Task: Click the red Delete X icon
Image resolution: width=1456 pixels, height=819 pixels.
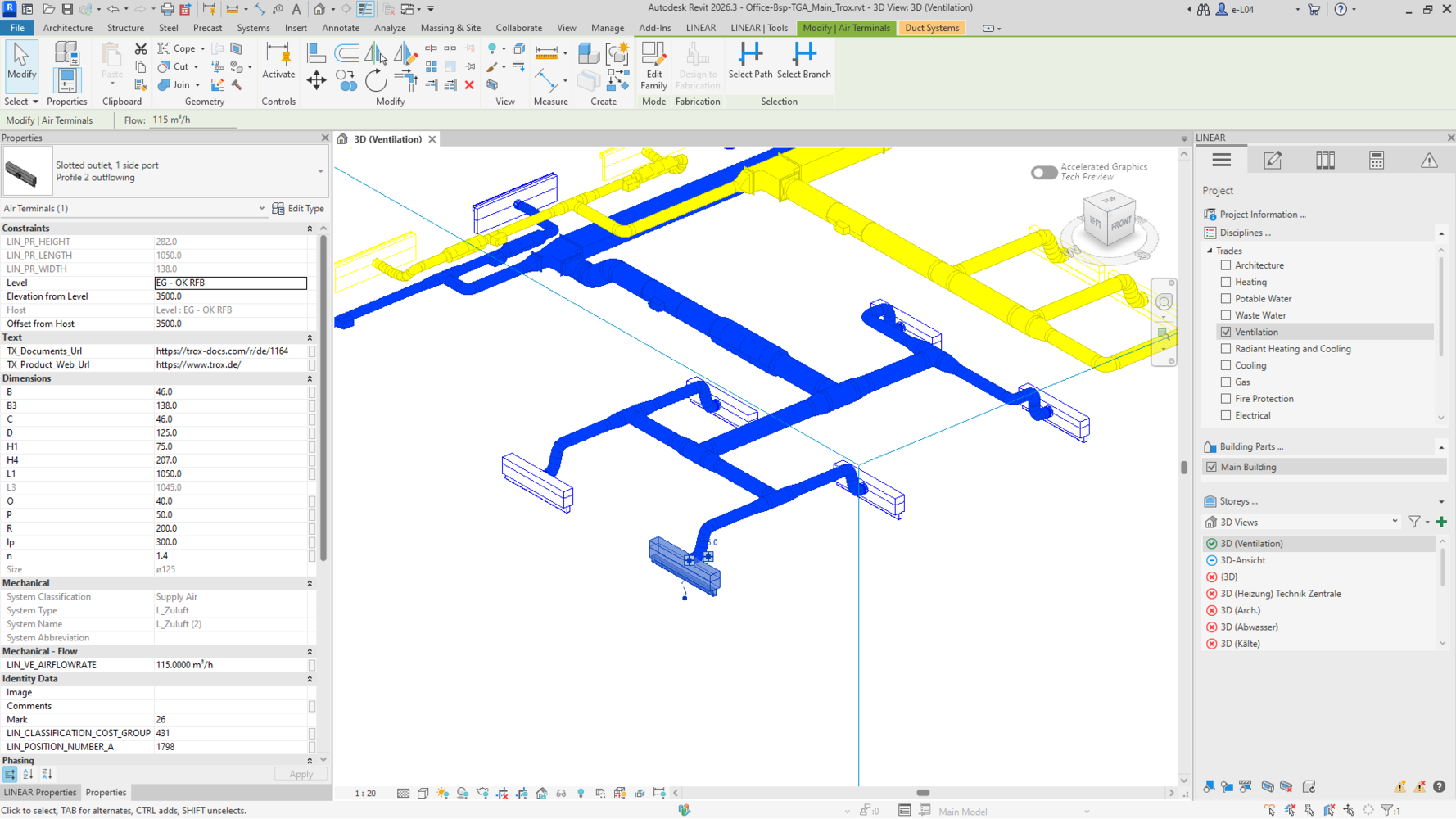Action: (x=469, y=85)
